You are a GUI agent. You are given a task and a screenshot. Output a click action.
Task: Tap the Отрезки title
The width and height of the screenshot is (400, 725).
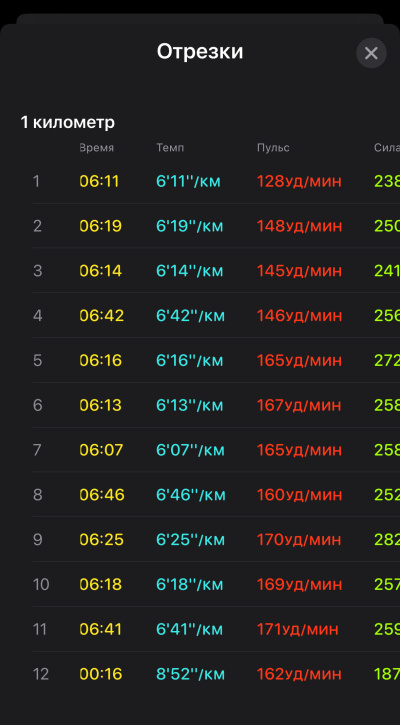[200, 52]
